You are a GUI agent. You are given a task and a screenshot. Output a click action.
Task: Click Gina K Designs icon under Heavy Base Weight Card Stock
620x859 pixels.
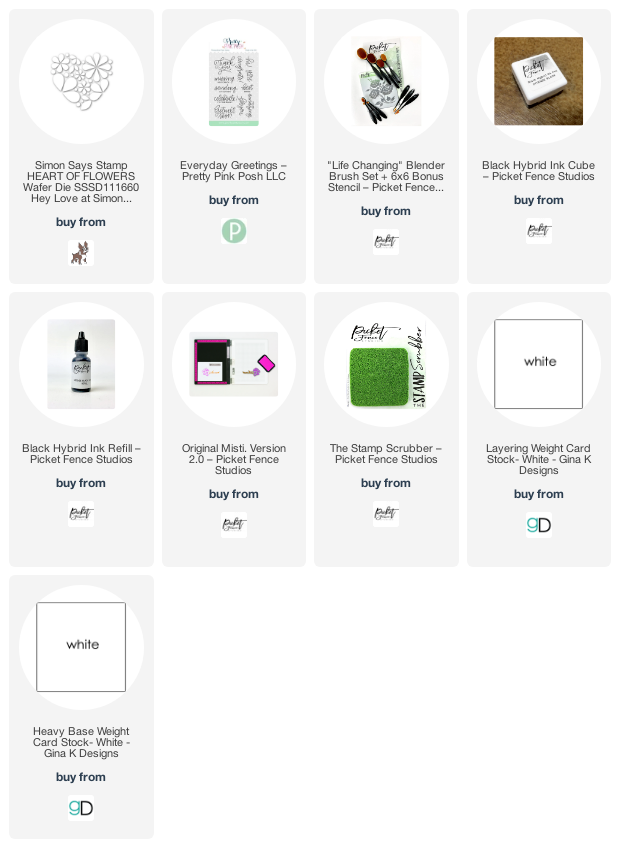(81, 808)
